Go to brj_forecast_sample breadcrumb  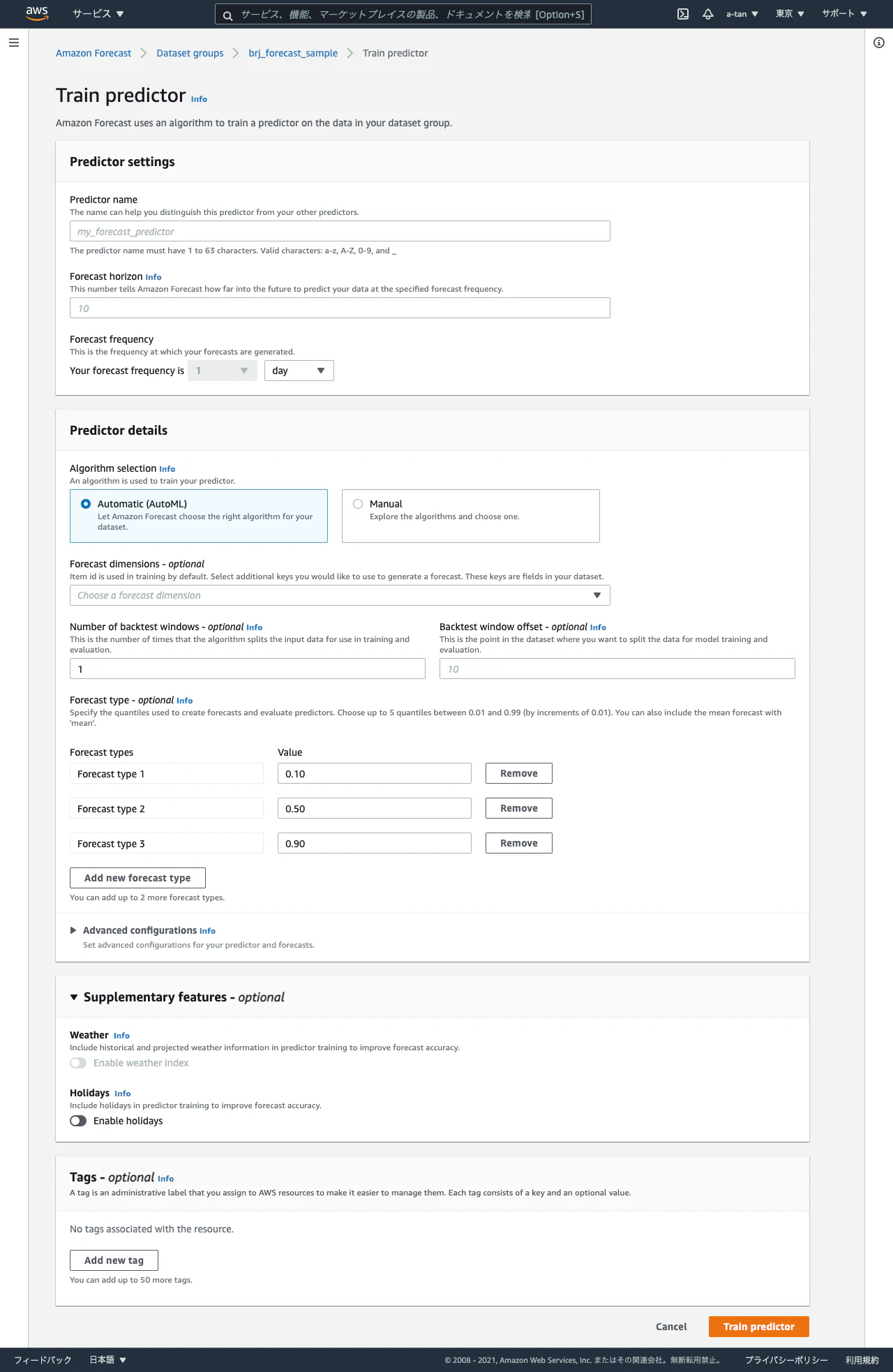[293, 53]
